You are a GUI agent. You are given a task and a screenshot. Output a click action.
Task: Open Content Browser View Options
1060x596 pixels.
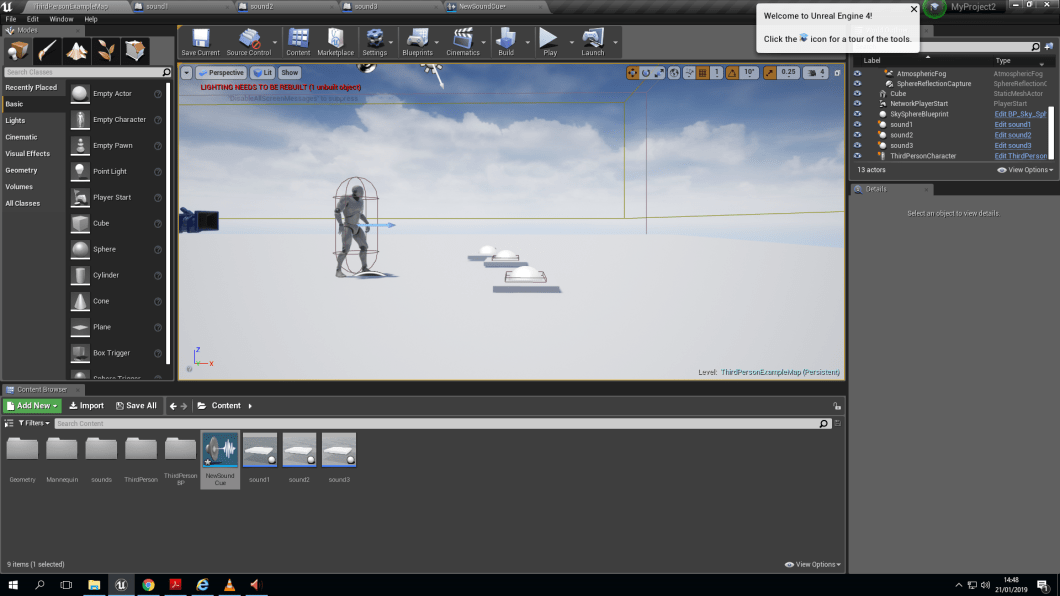813,564
